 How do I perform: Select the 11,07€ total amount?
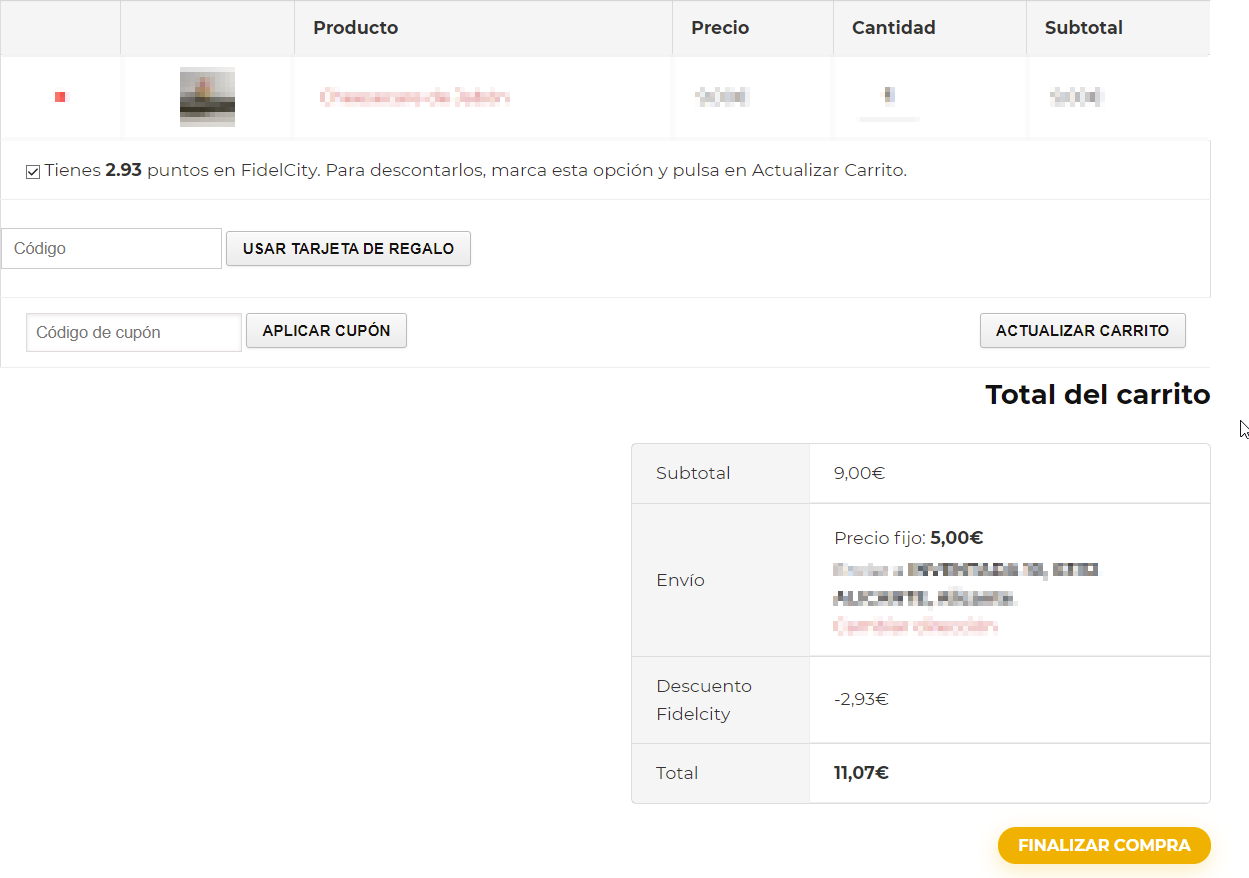point(861,773)
